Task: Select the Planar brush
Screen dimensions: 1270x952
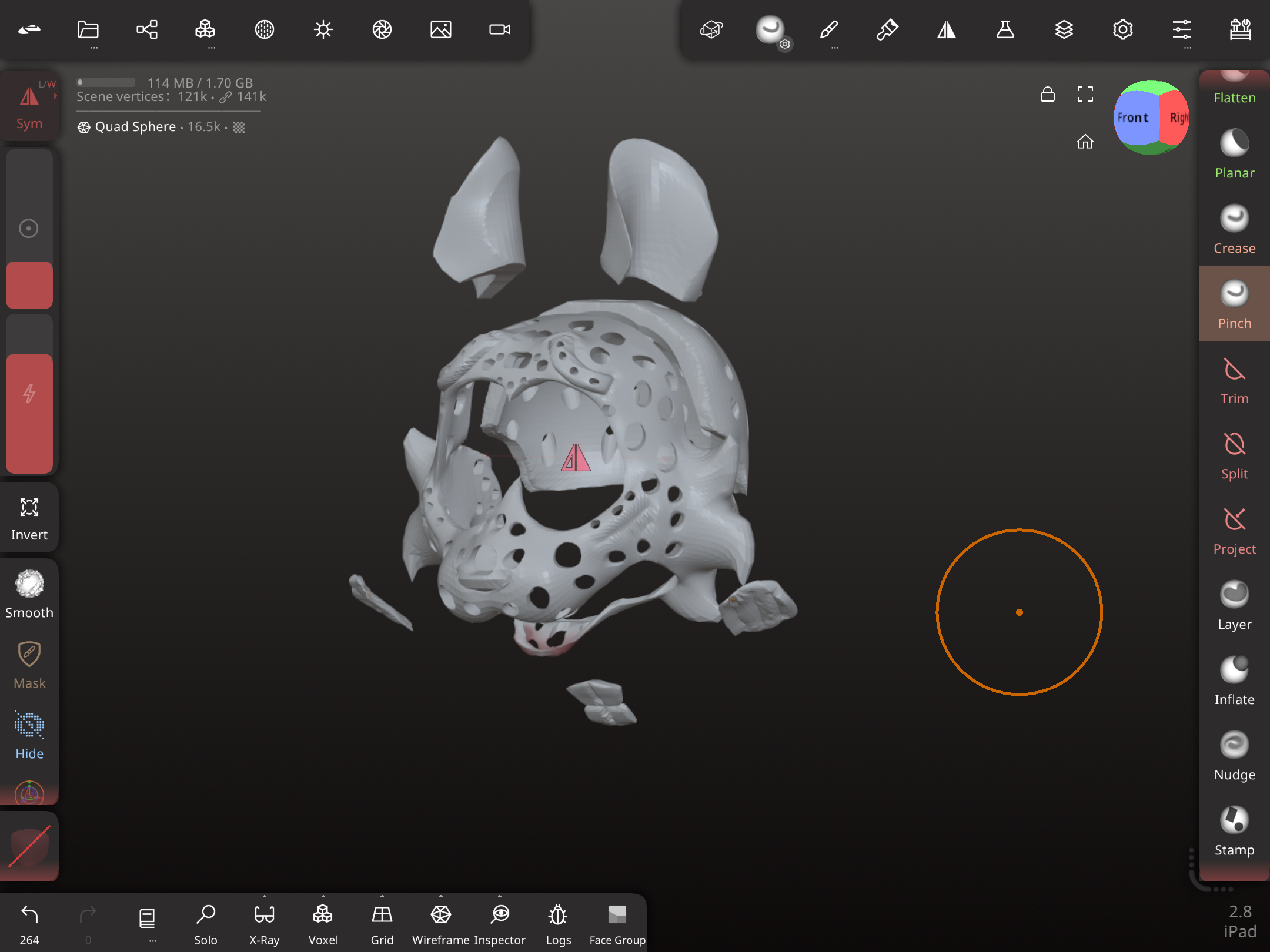Action: (1235, 154)
